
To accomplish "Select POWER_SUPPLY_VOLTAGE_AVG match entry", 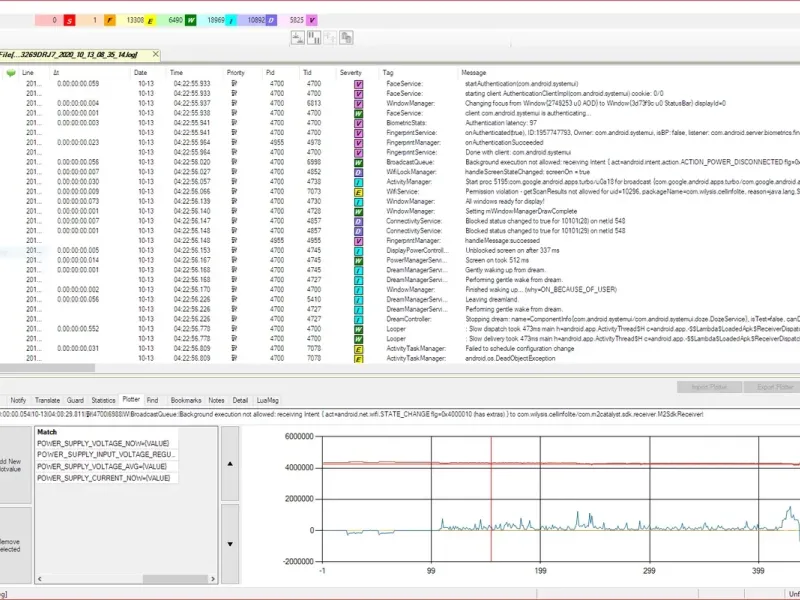I will 102,466.
